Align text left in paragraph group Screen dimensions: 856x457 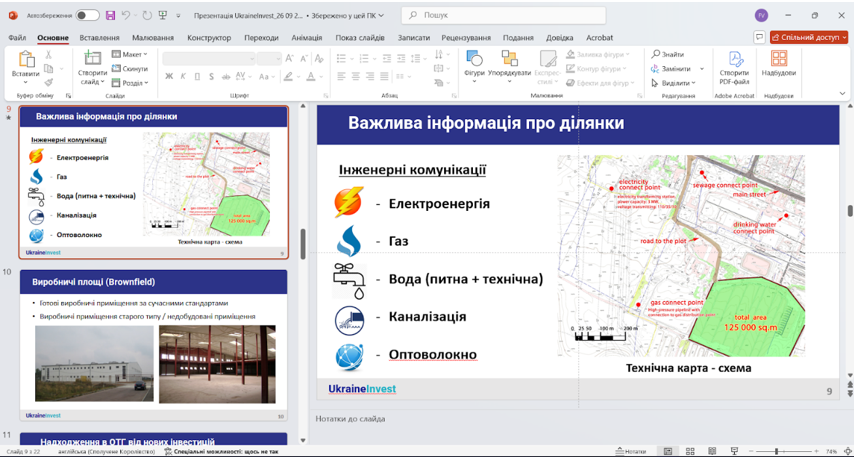(x=341, y=76)
